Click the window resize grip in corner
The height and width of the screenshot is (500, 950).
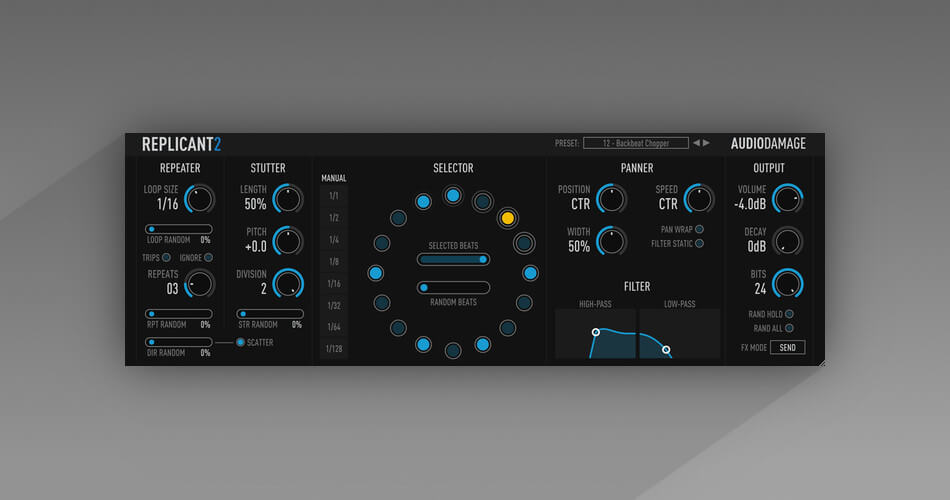pos(822,363)
